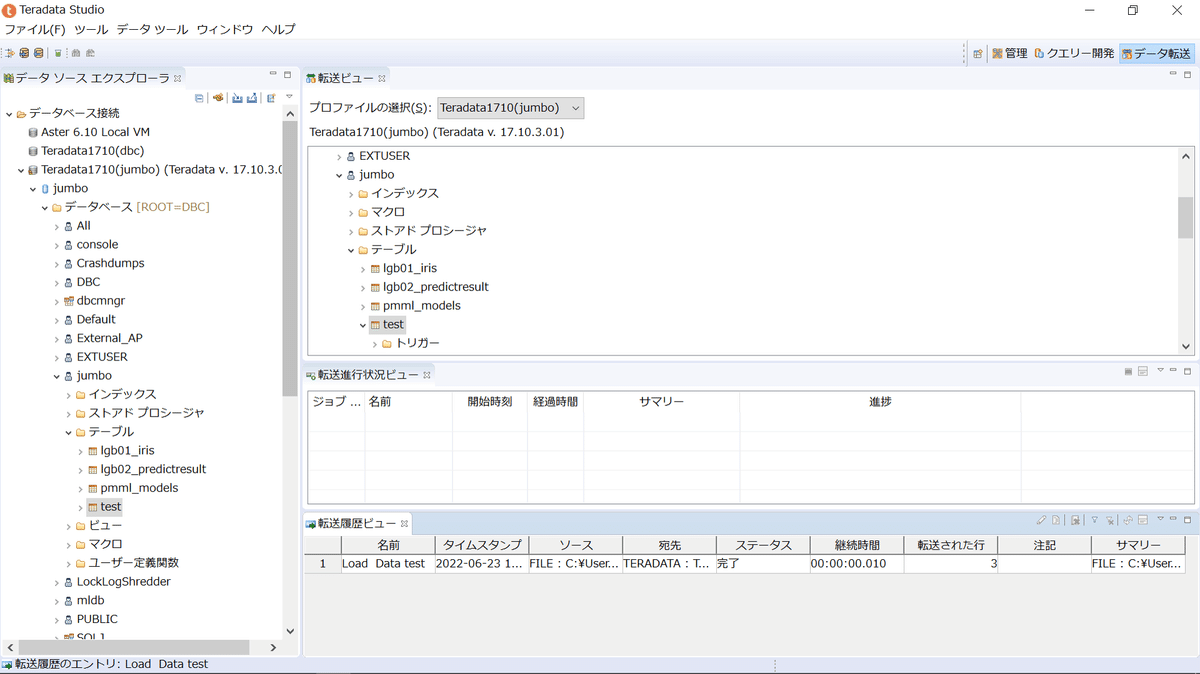
Task: Click status bar entry 転送履歴のエントリ
Action: point(111,664)
